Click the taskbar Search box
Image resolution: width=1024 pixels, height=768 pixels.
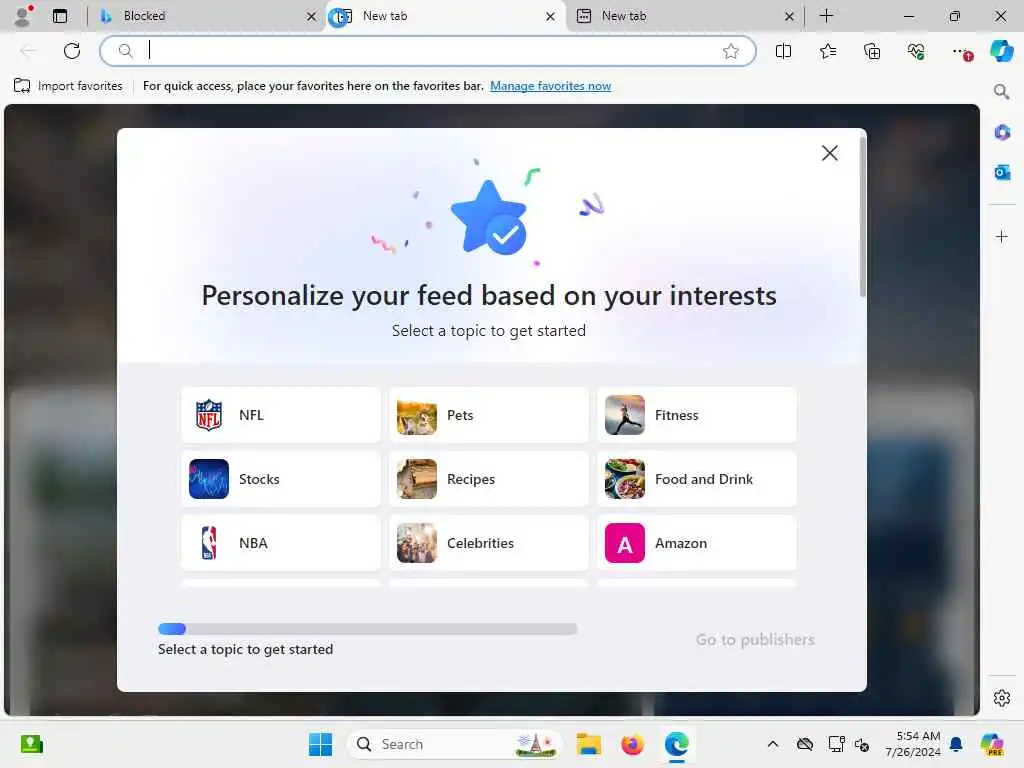pos(455,744)
